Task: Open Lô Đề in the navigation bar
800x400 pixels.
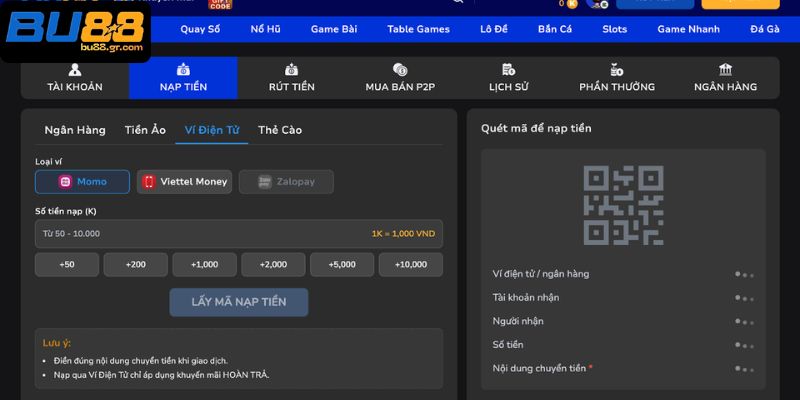Action: (494, 29)
